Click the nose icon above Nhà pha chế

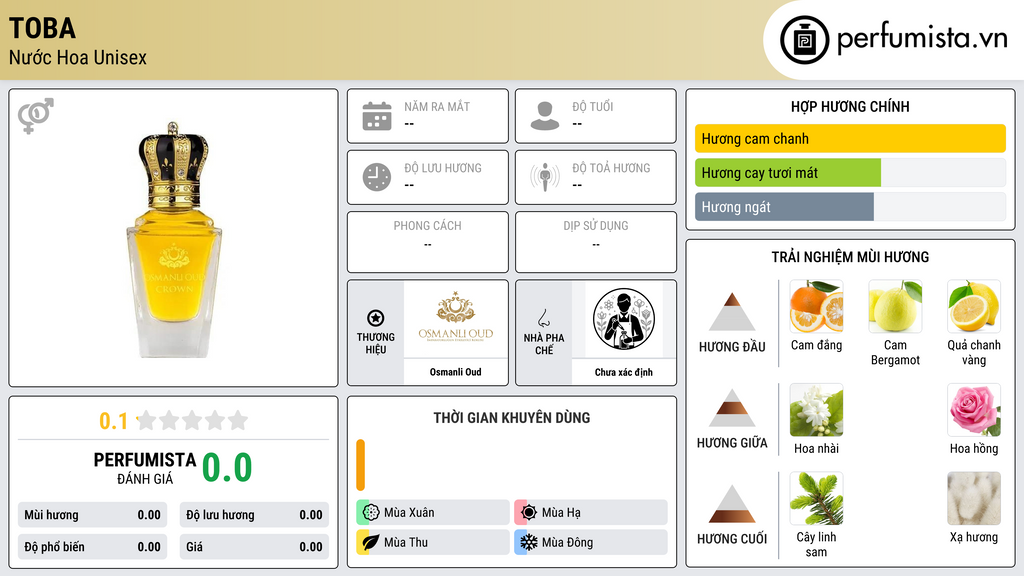pos(543,318)
